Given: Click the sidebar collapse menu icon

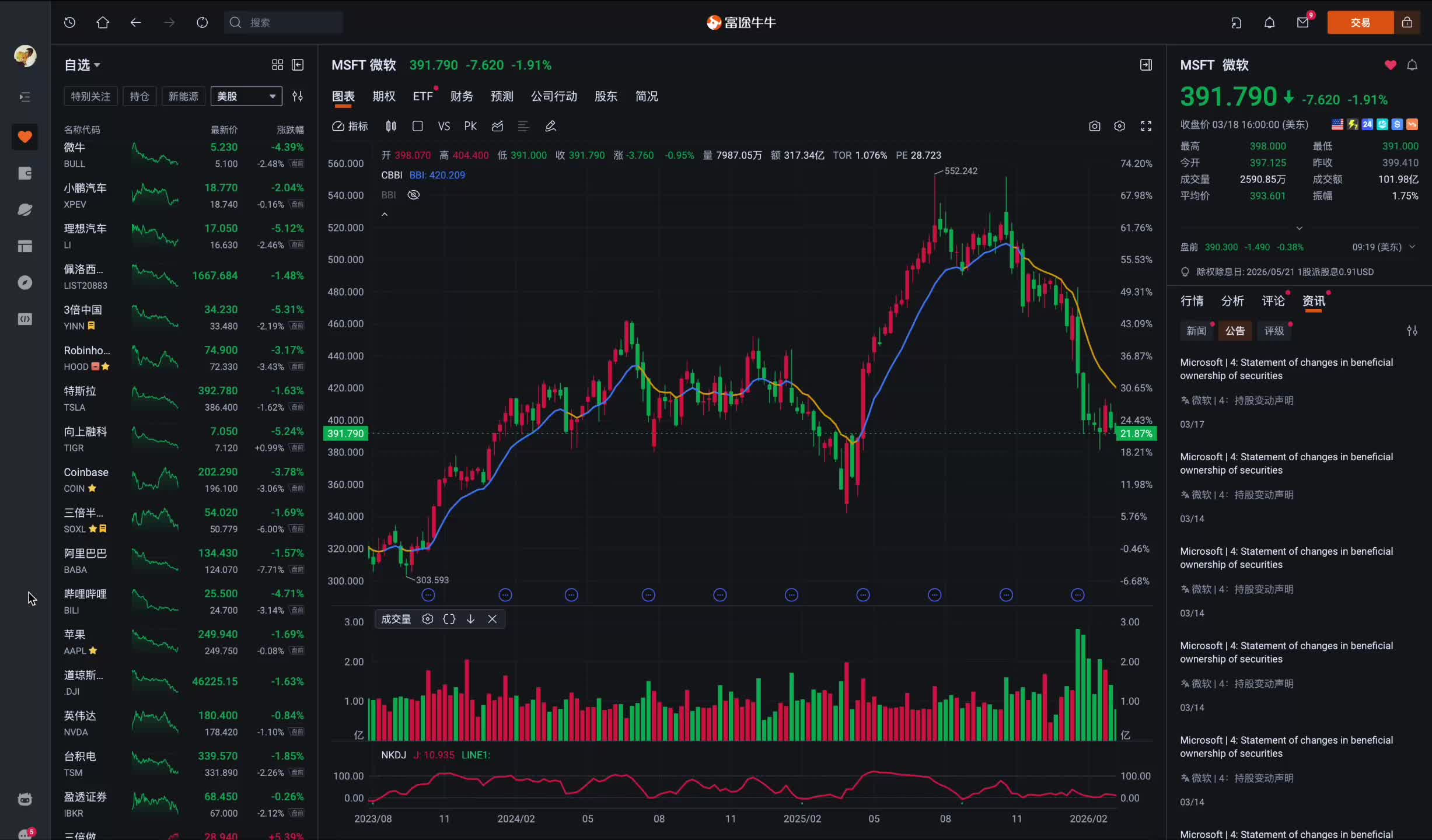Looking at the screenshot, I should tap(25, 97).
